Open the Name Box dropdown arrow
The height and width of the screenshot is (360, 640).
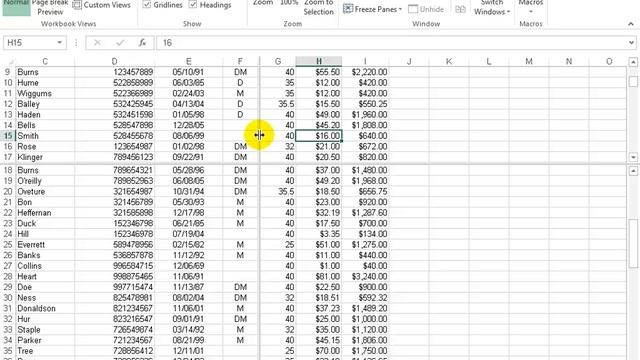pyautogui.click(x=59, y=42)
